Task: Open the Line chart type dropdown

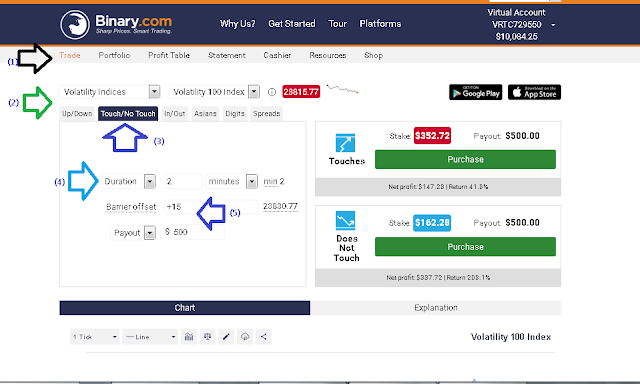Action: (x=150, y=337)
